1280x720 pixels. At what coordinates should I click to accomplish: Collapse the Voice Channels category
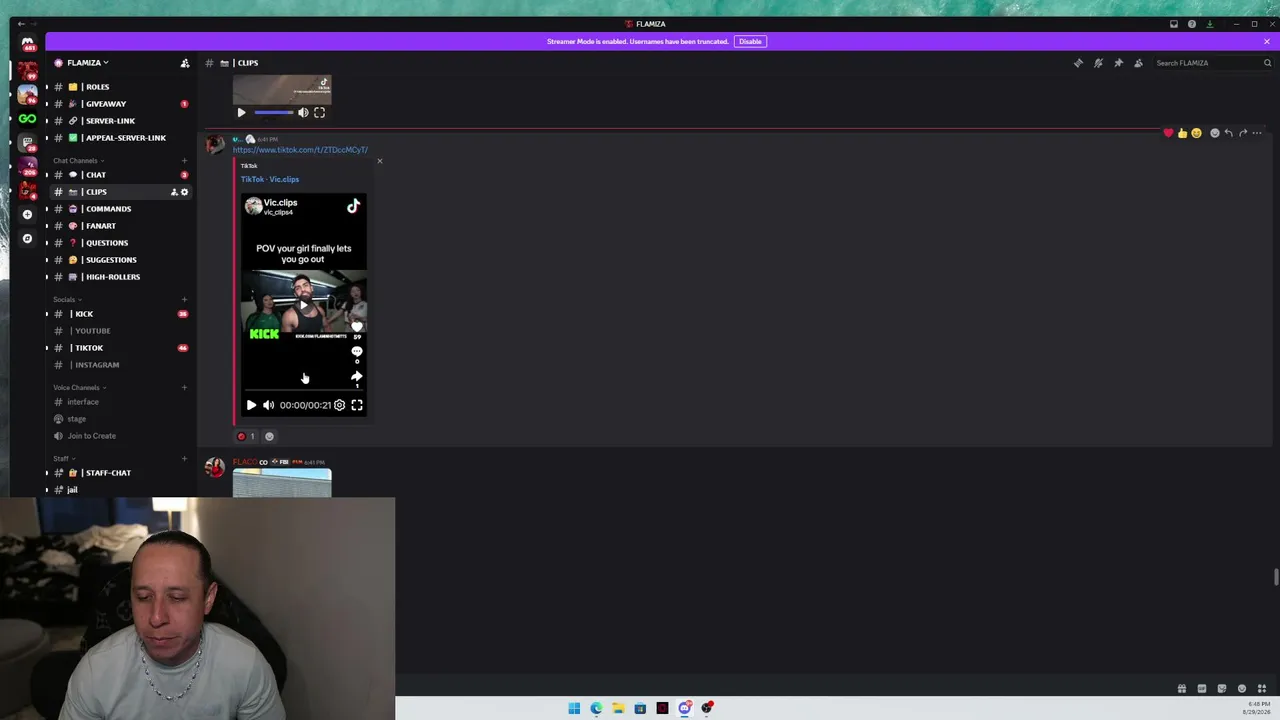[x=80, y=388]
